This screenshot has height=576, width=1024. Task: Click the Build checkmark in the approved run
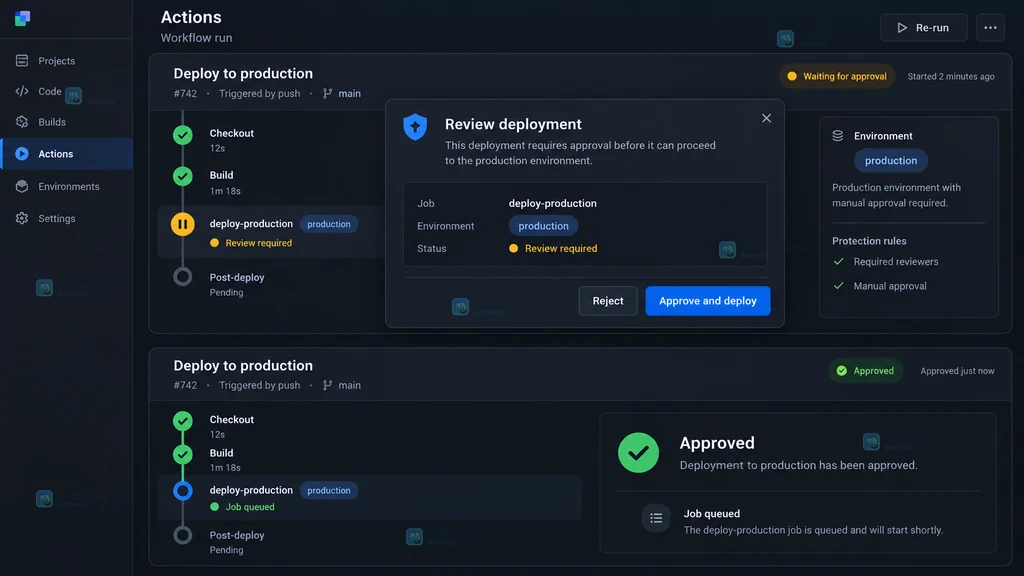(x=183, y=455)
